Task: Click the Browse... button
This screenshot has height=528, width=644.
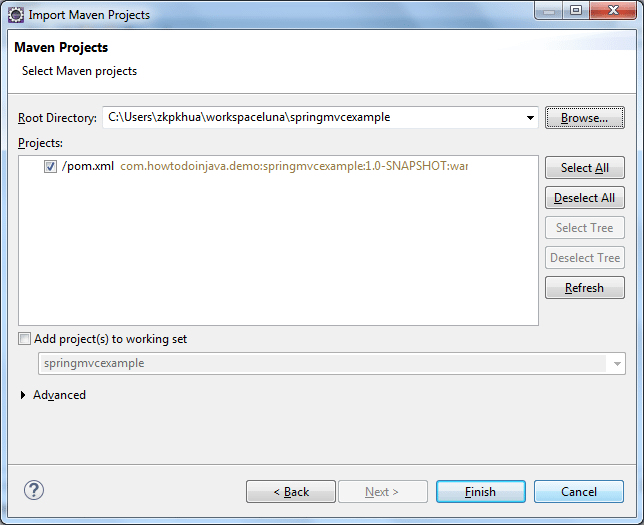Action: click(x=584, y=118)
